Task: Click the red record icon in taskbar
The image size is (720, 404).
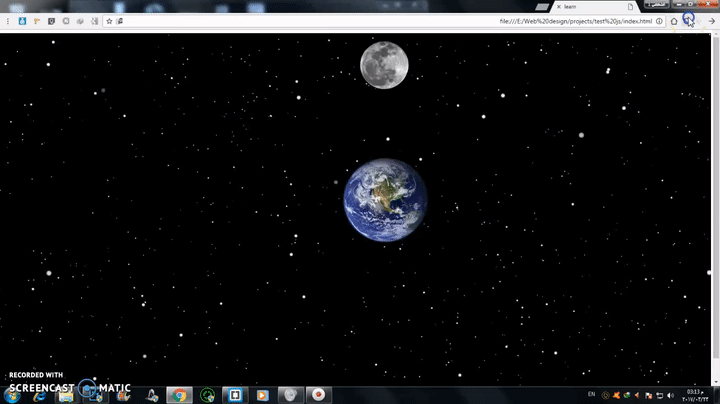Action: [317, 394]
